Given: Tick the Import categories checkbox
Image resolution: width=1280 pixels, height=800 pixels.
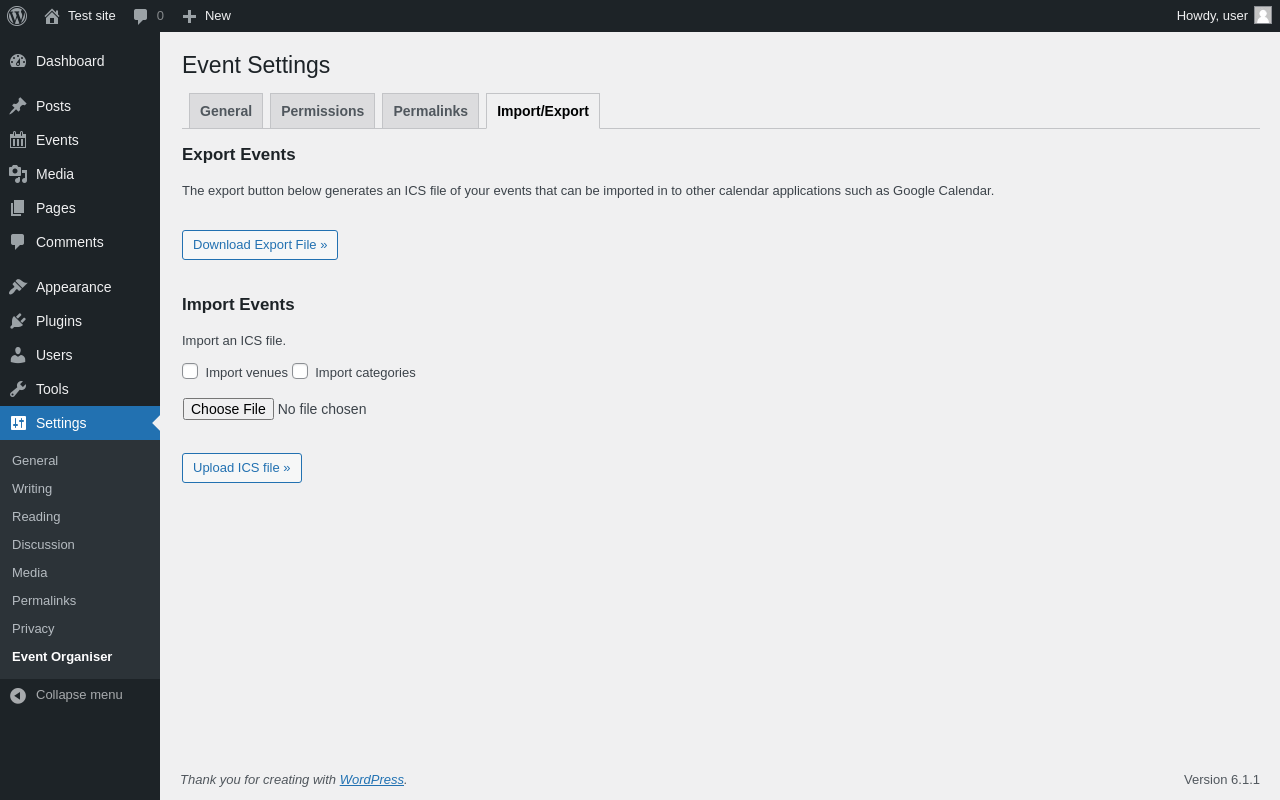Looking at the screenshot, I should tap(300, 371).
